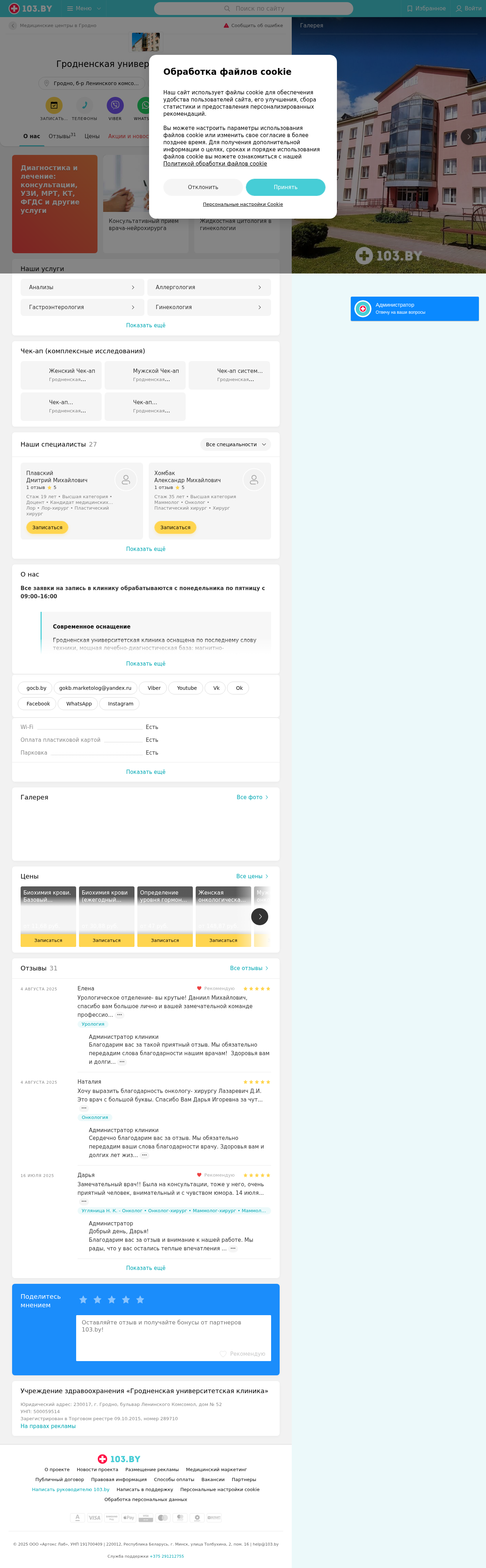Open the На правах рекламы link
The width and height of the screenshot is (486, 1568).
[x=48, y=1426]
